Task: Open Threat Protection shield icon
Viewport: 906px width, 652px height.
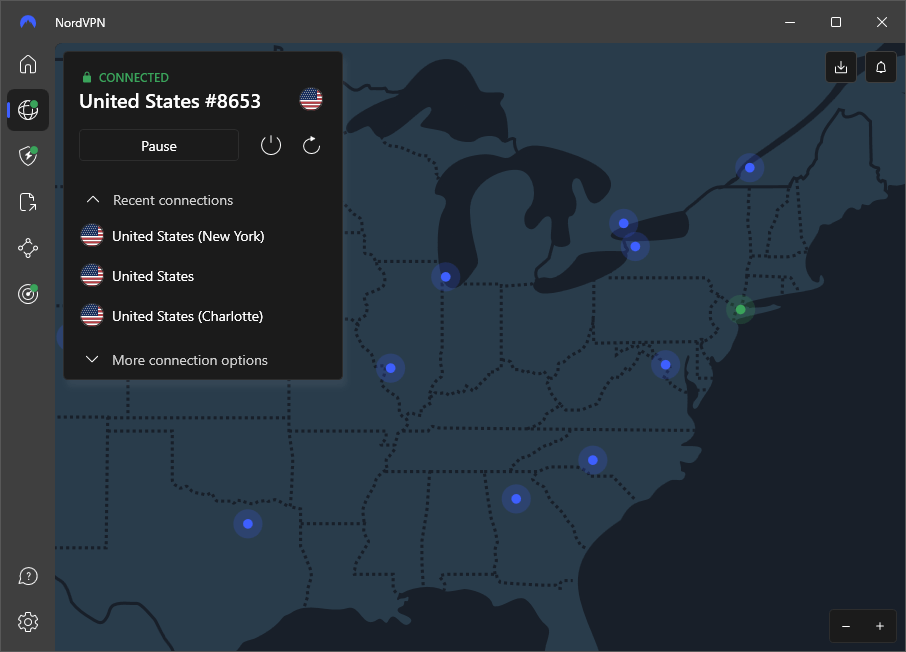Action: click(x=28, y=155)
